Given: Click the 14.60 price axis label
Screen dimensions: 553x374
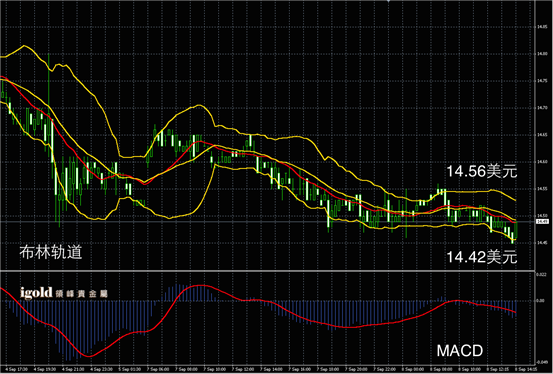Looking at the screenshot, I should tap(542, 162).
